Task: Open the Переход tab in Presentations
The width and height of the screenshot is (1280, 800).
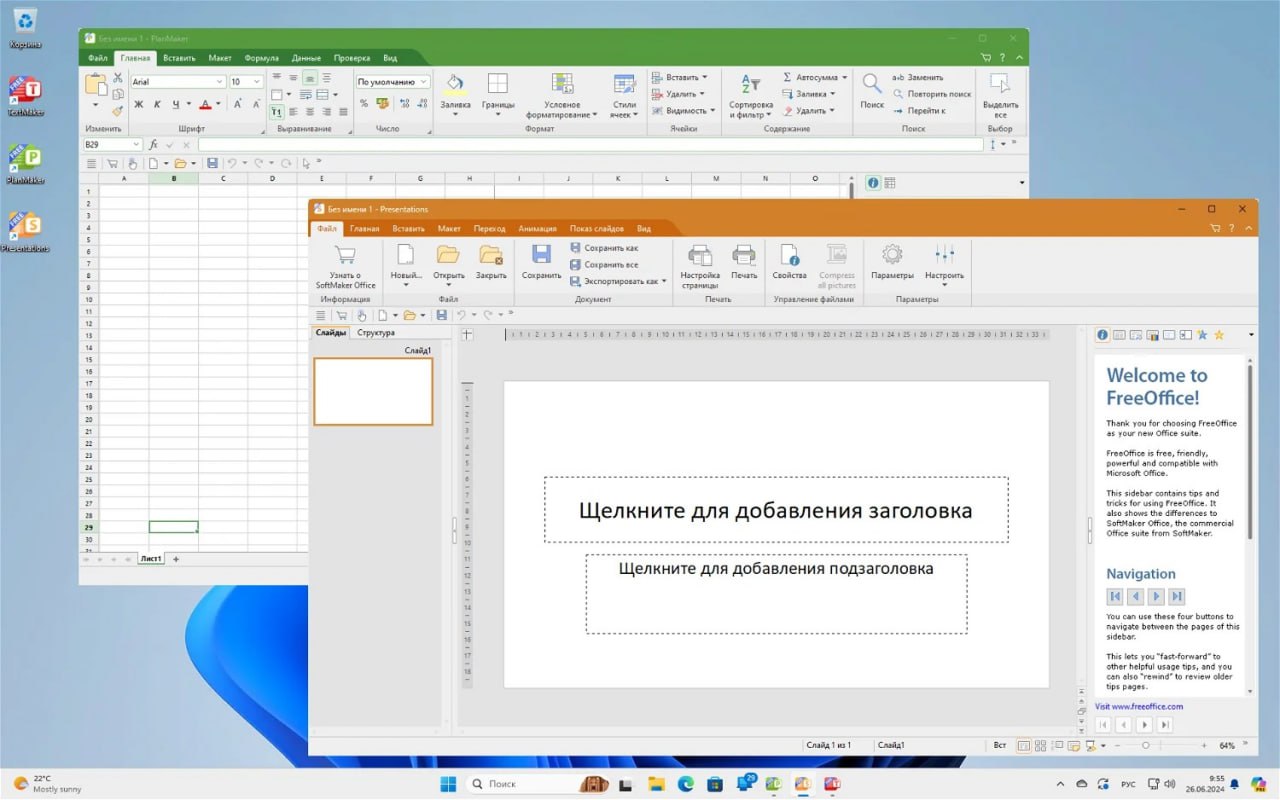Action: coord(489,229)
